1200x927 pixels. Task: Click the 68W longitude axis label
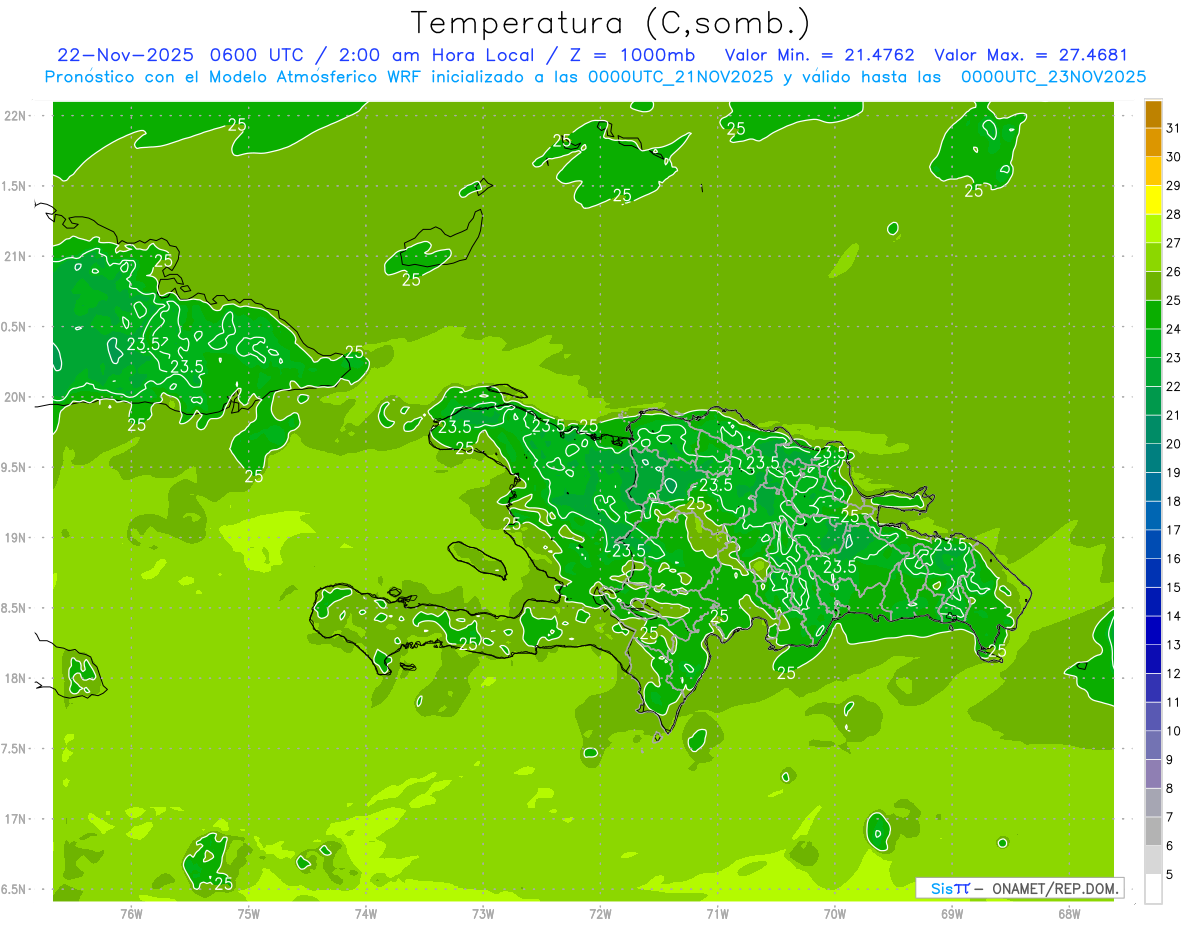[1069, 913]
